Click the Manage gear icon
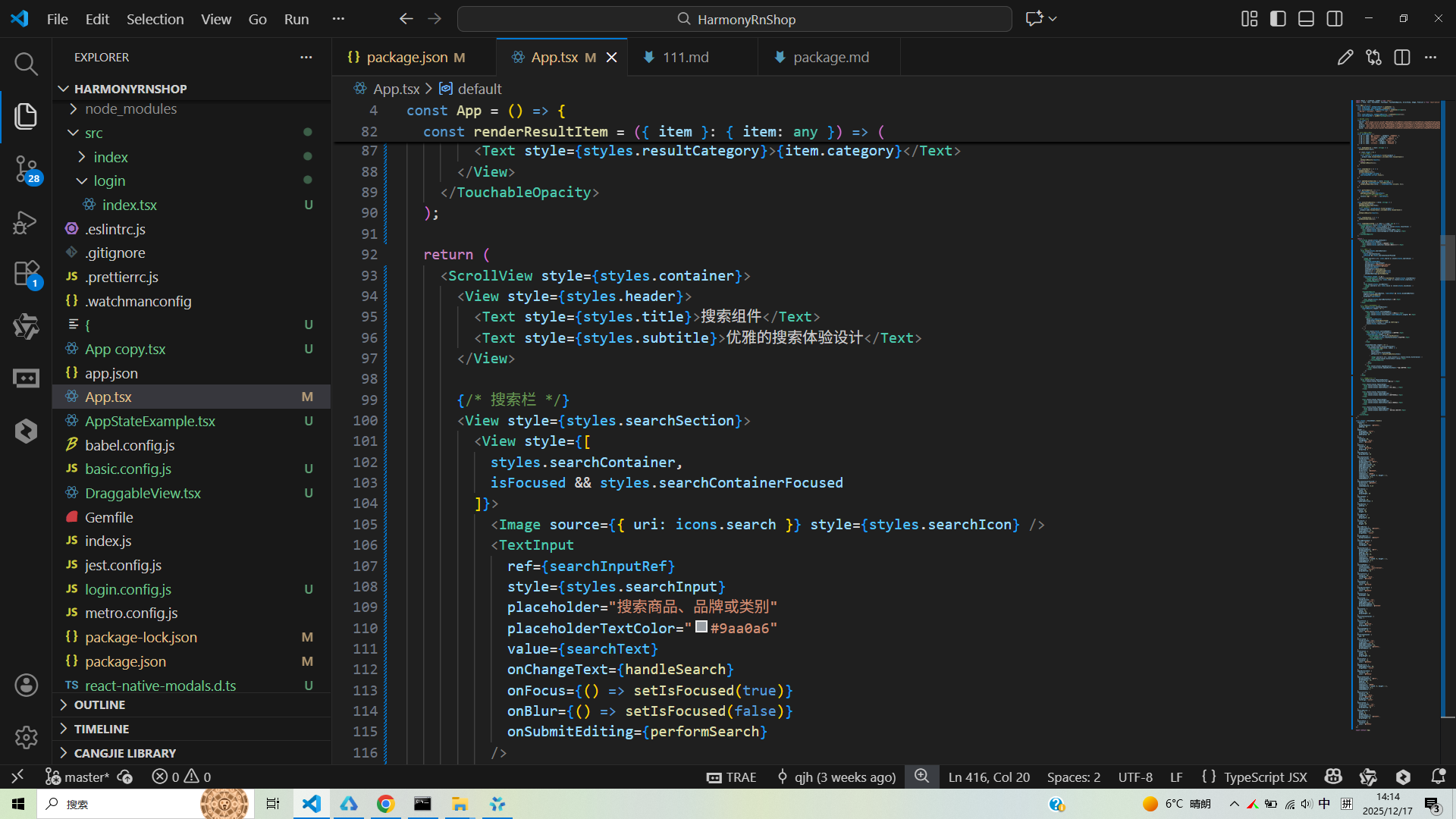1456x819 pixels. 26,736
